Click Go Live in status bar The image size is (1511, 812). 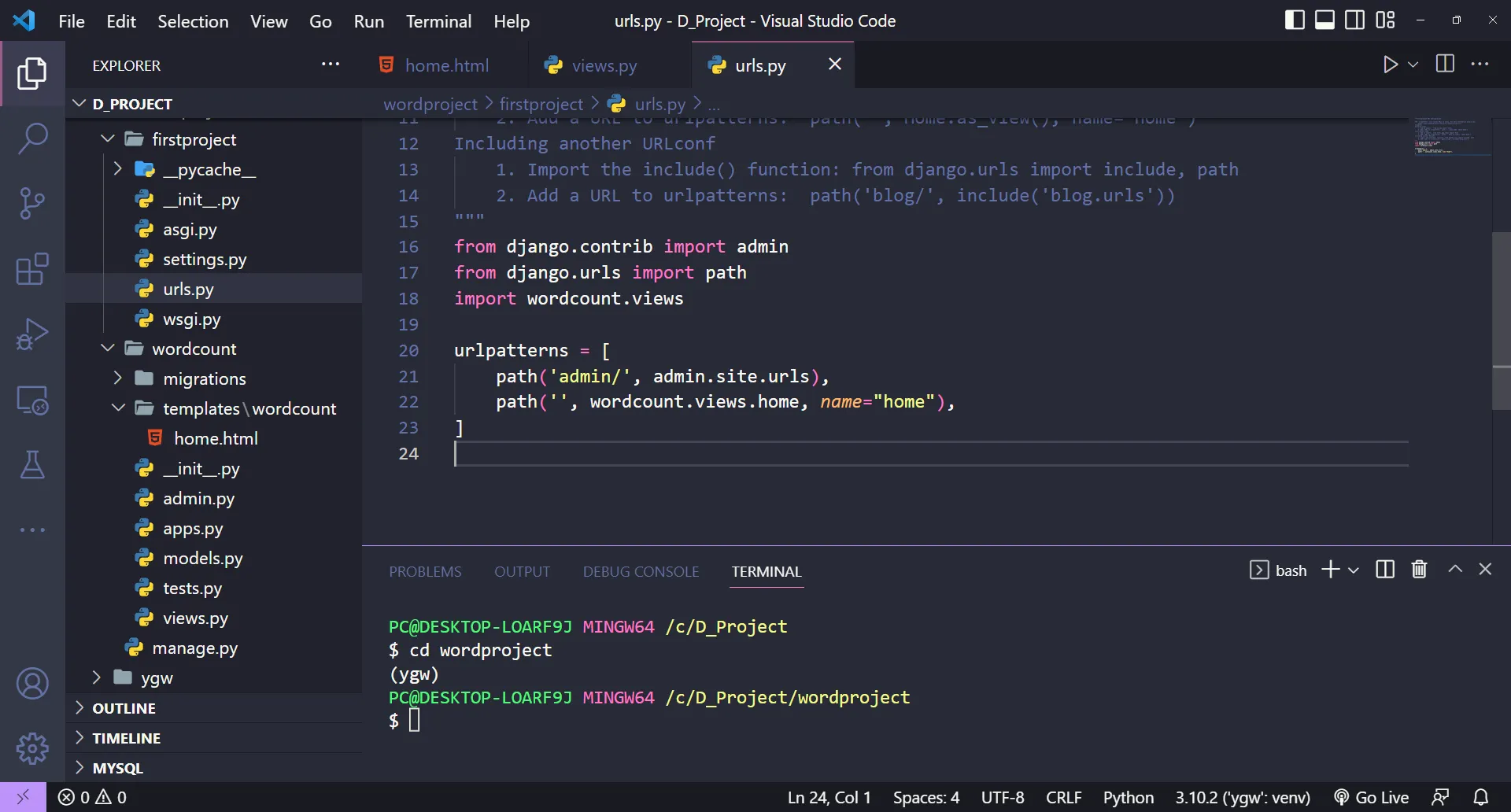(1372, 797)
